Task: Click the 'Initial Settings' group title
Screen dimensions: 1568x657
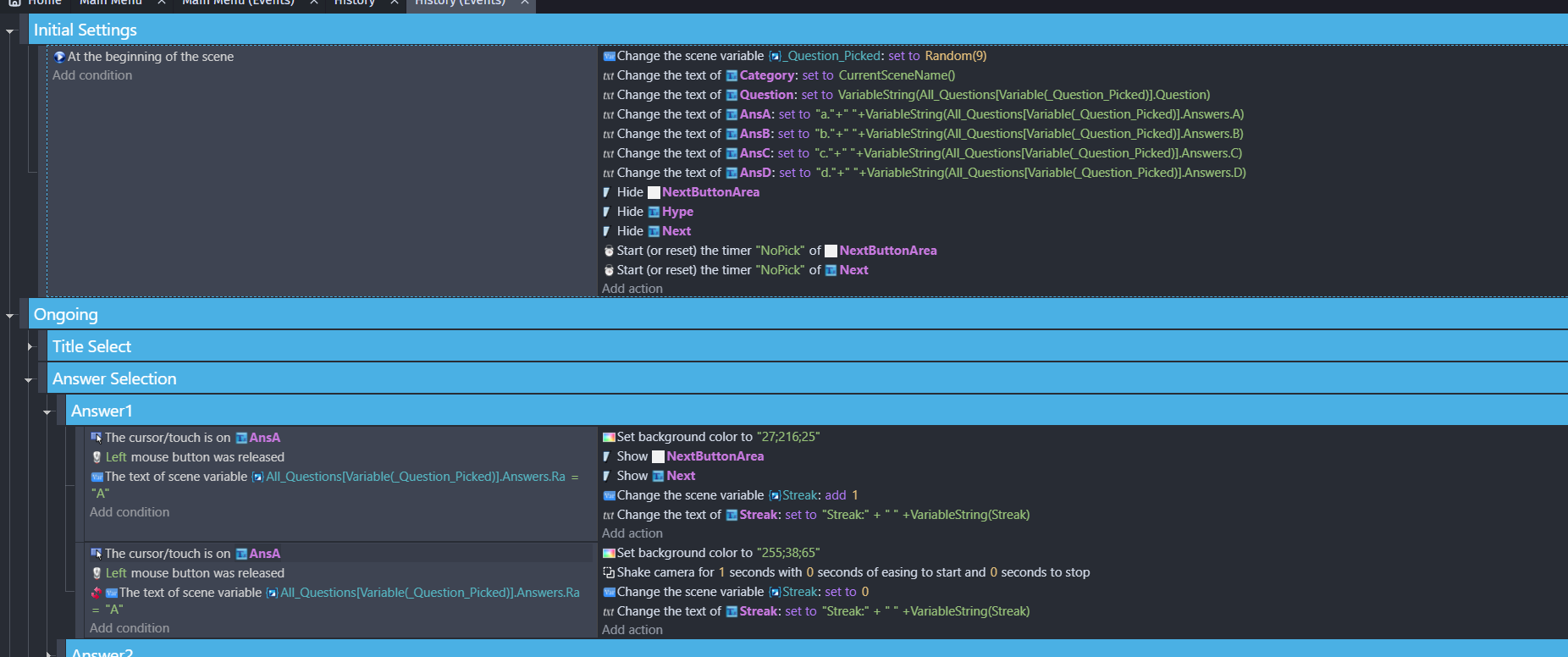Action: coord(85,30)
